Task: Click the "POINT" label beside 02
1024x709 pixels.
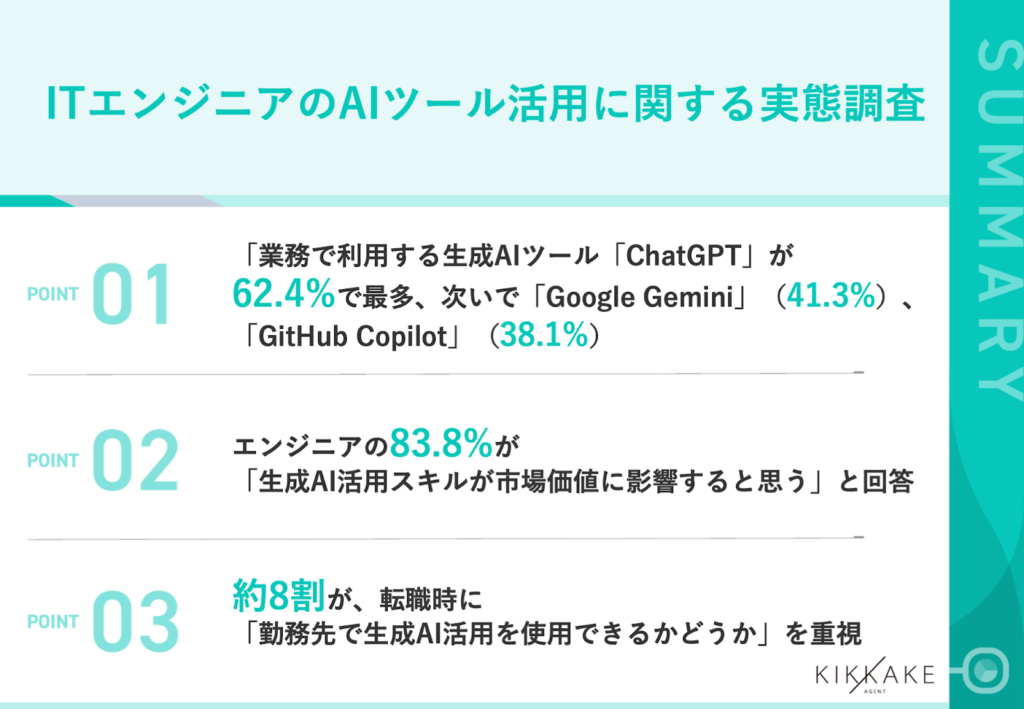Action: 53,461
